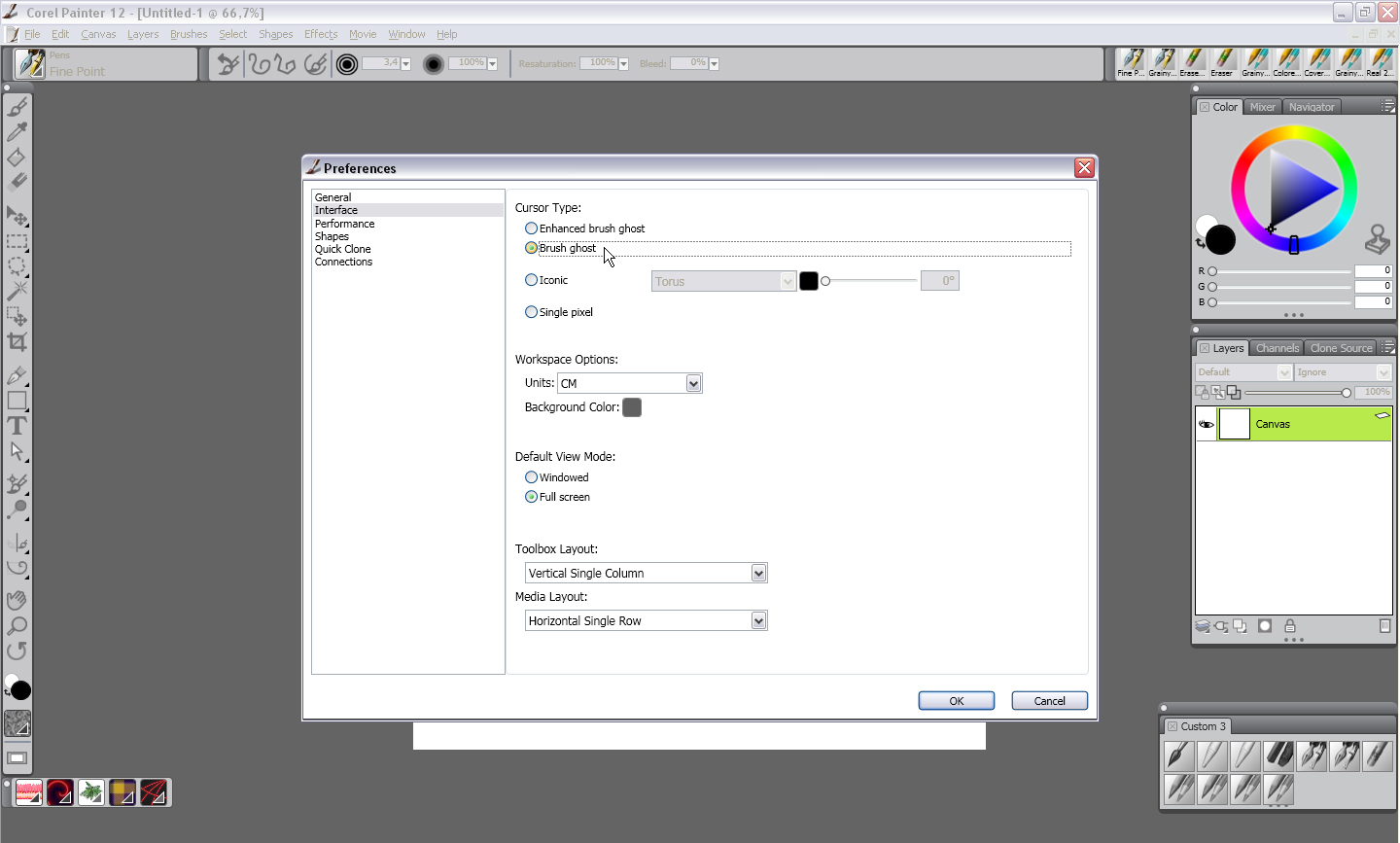Open the Effects menu
1400x843 pixels.
tap(320, 33)
